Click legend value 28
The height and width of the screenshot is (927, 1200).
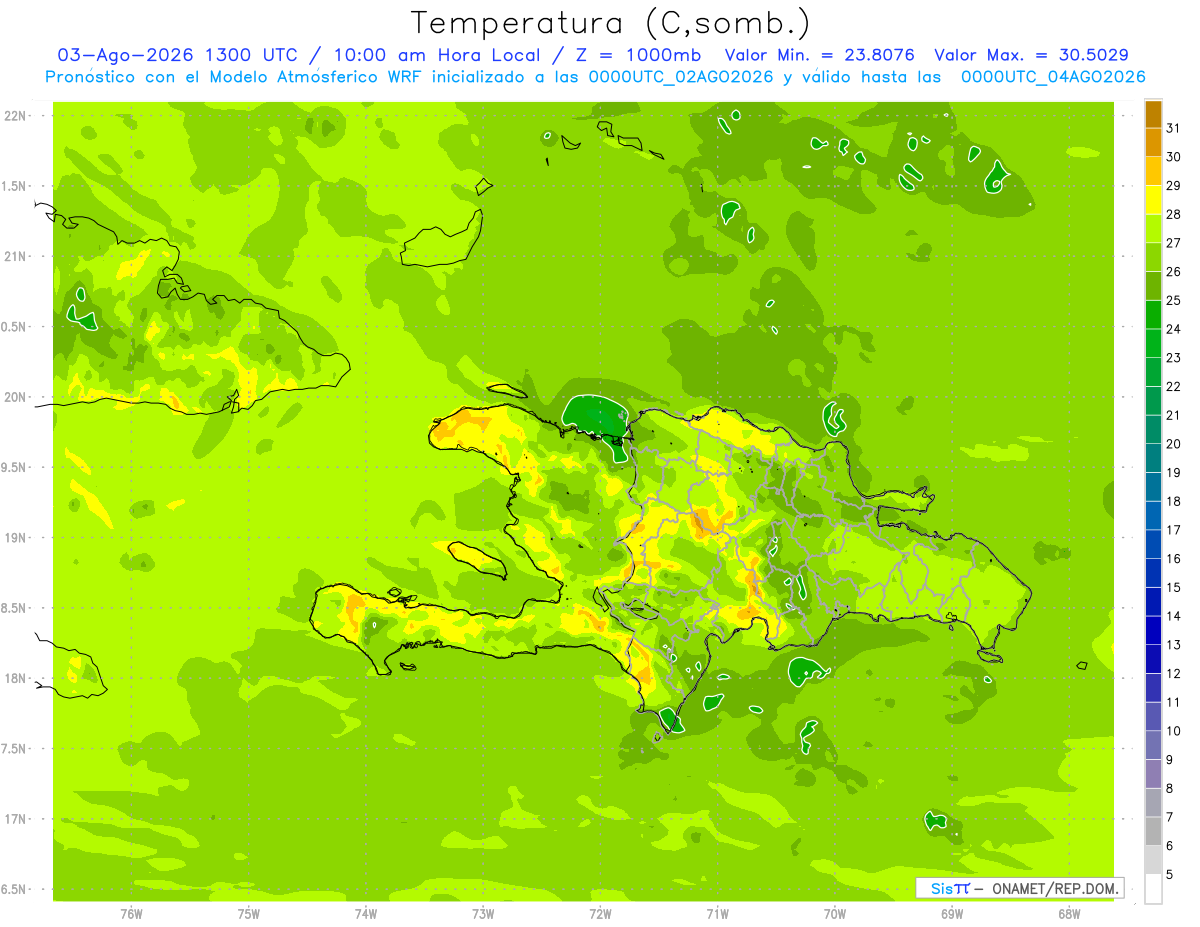(1174, 214)
